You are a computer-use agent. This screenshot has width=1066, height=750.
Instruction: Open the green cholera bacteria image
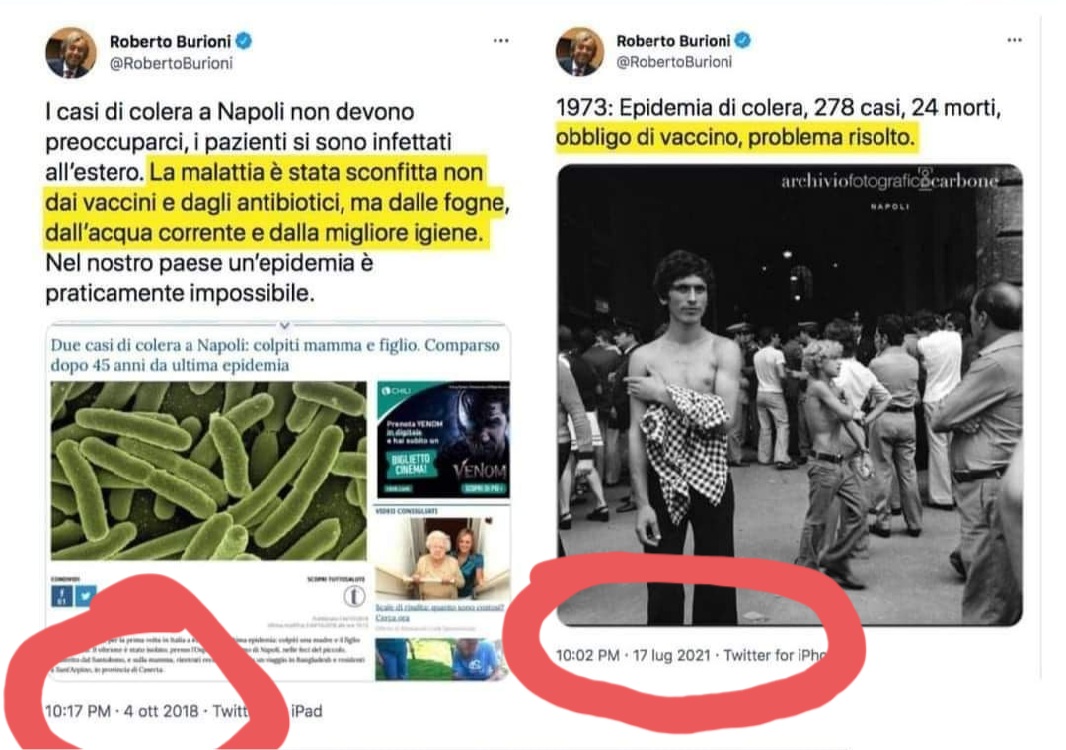[209, 471]
